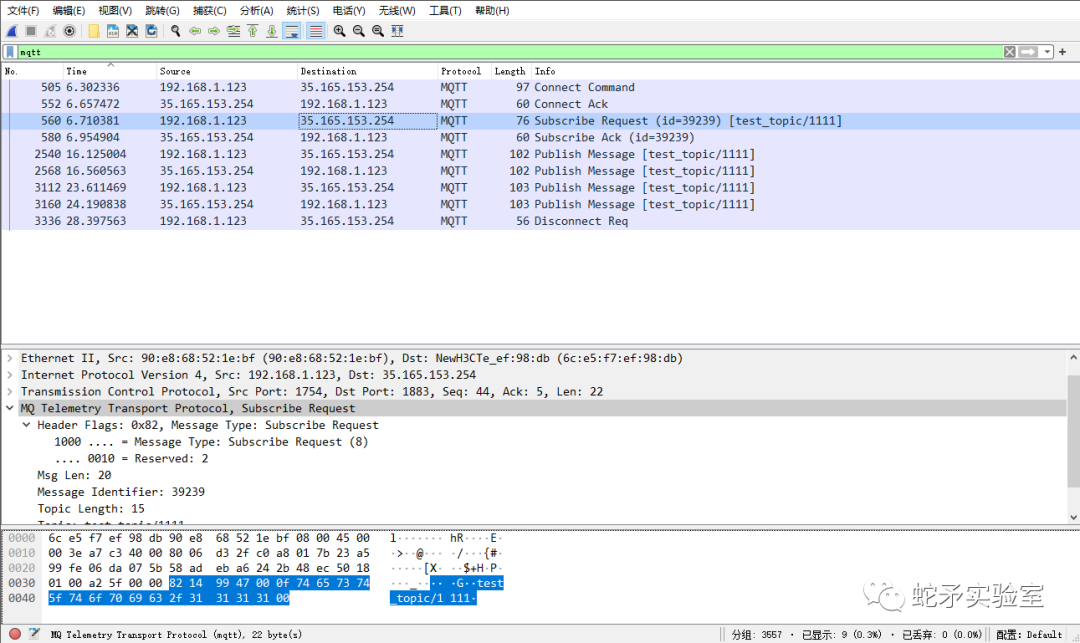
Task: Jump to the last packet
Action: [x=272, y=31]
